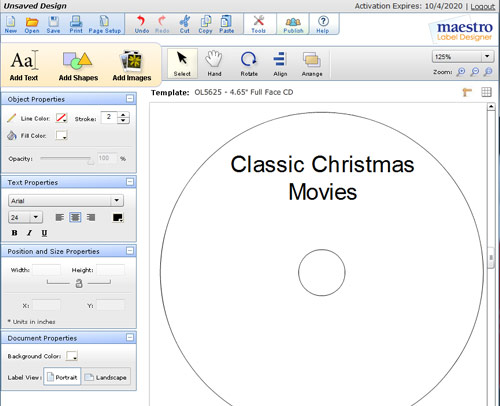Open the Align tool

pos(280,63)
